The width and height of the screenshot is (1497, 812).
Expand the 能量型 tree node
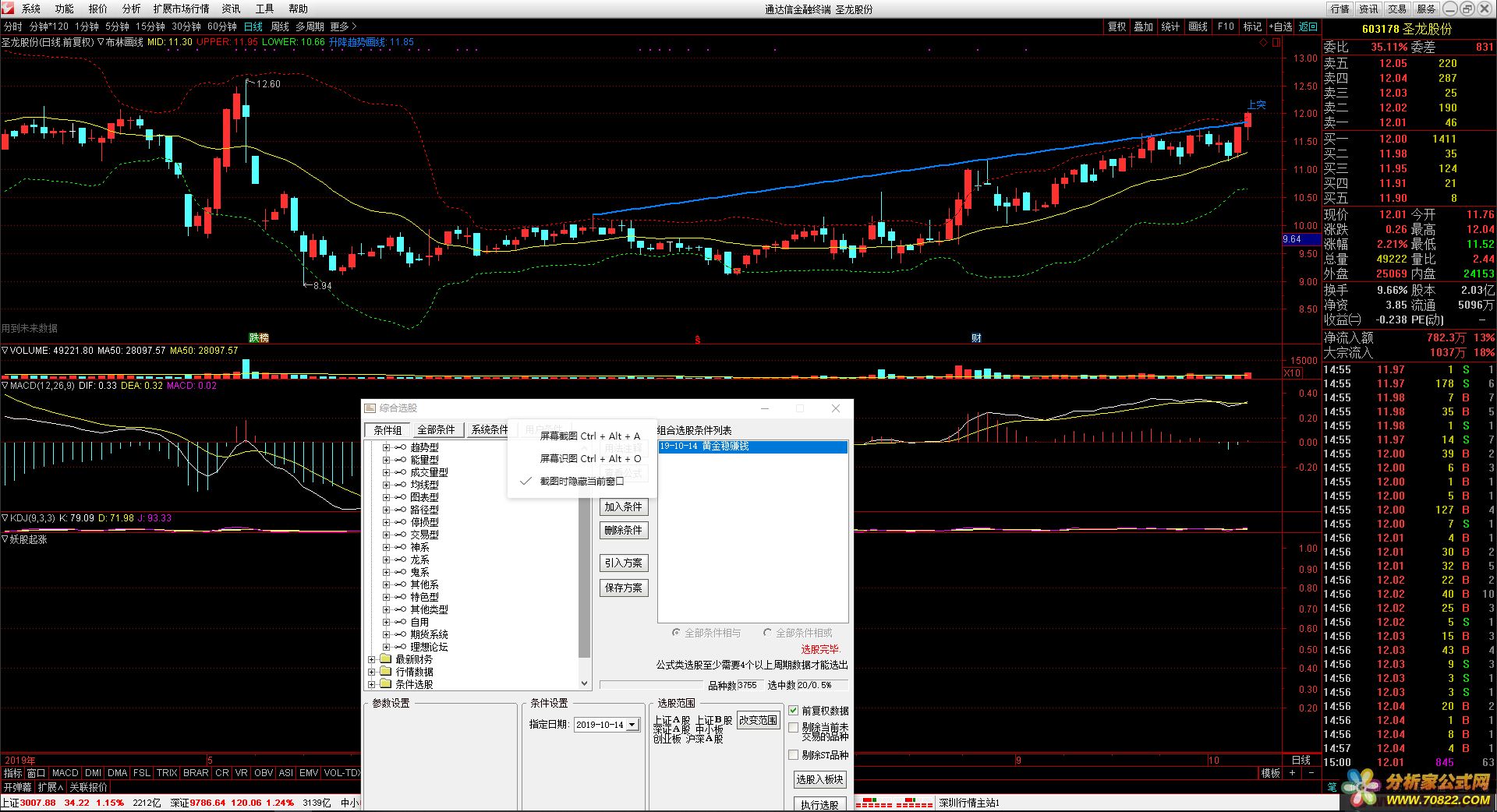click(x=386, y=460)
